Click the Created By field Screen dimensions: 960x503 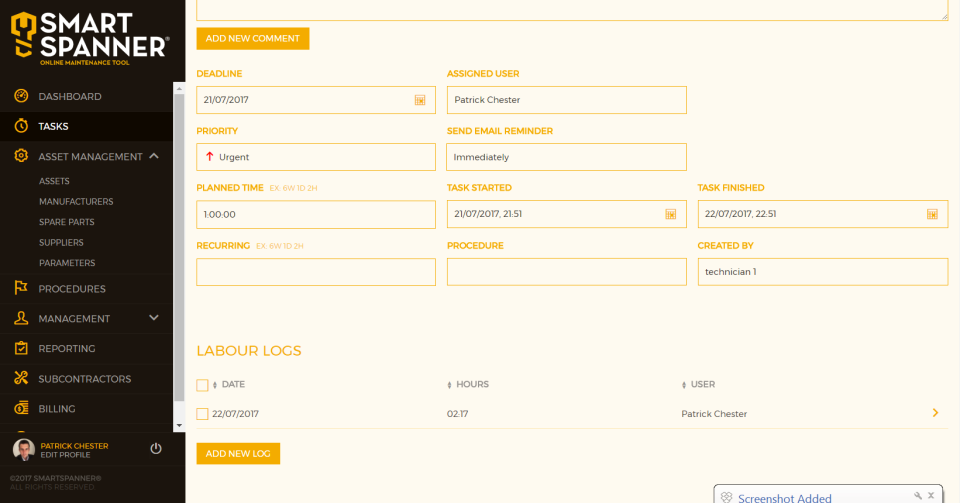pyautogui.click(x=823, y=272)
